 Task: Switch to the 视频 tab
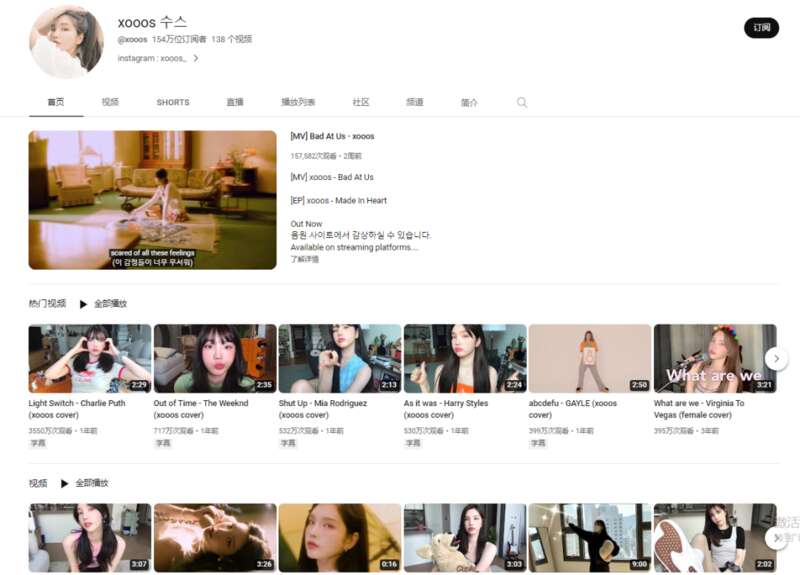tap(110, 103)
